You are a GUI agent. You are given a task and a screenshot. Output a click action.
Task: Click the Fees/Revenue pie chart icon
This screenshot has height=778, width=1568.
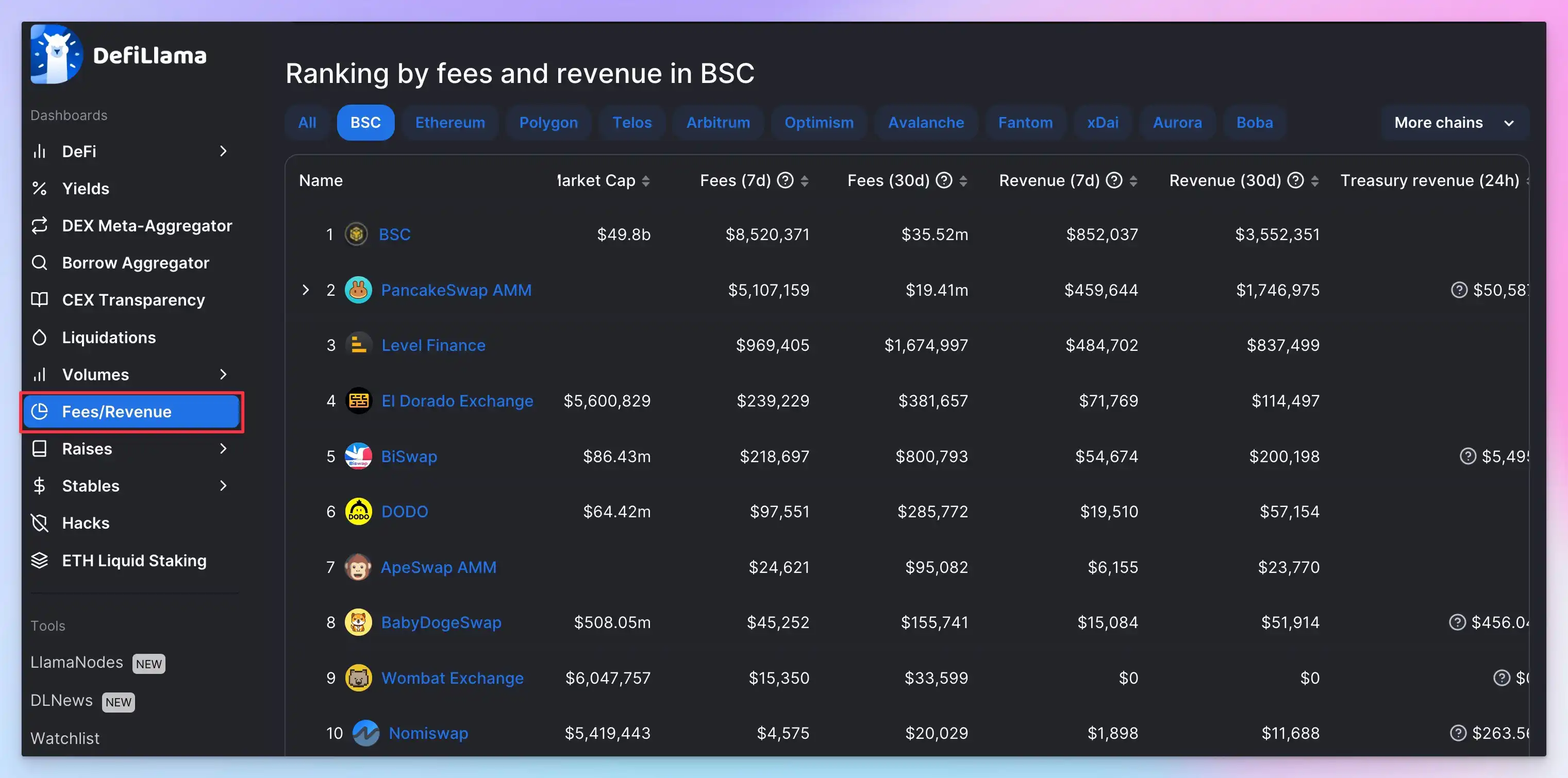pyautogui.click(x=40, y=411)
